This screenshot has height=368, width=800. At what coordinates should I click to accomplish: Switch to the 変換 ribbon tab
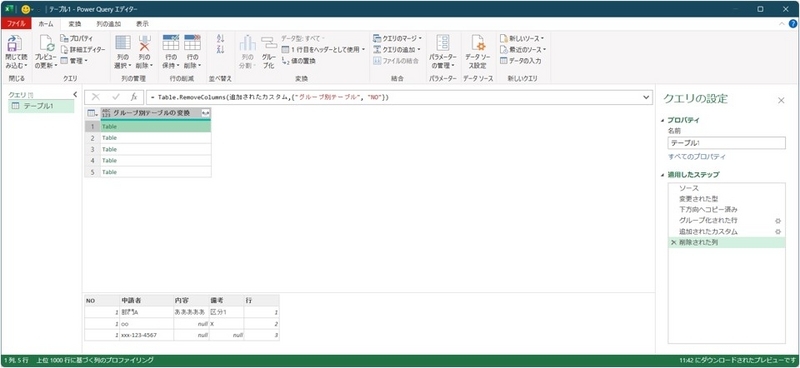[75, 23]
